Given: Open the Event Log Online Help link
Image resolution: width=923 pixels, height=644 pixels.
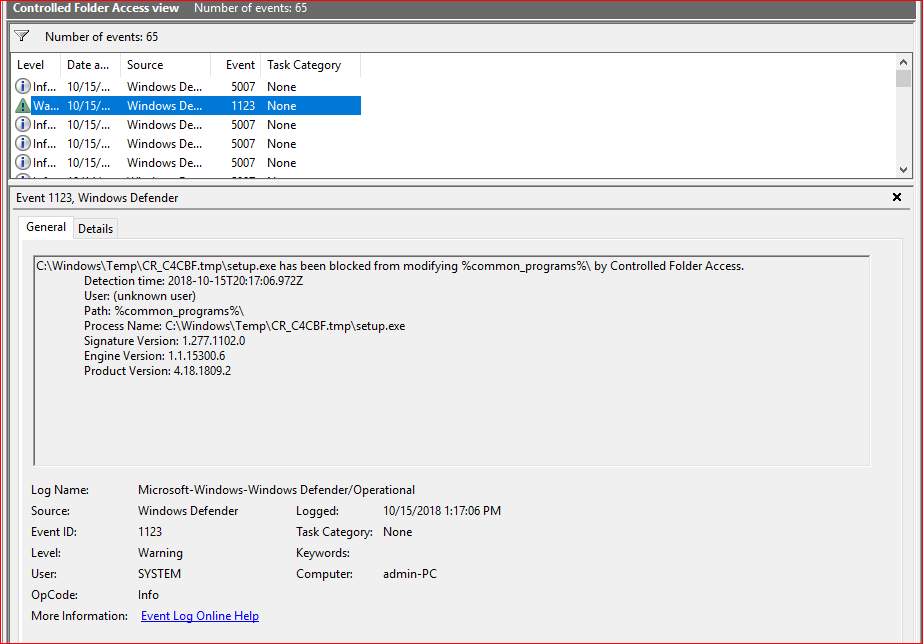Looking at the screenshot, I should [200, 616].
